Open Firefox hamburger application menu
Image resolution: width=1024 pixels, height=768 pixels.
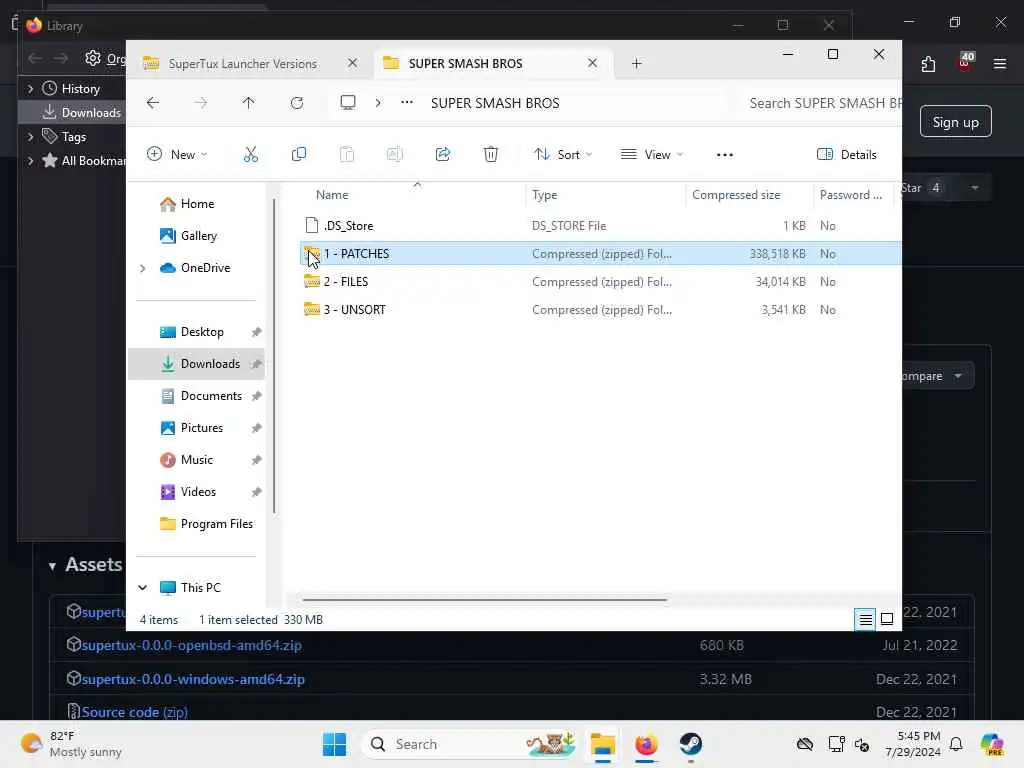click(1000, 64)
